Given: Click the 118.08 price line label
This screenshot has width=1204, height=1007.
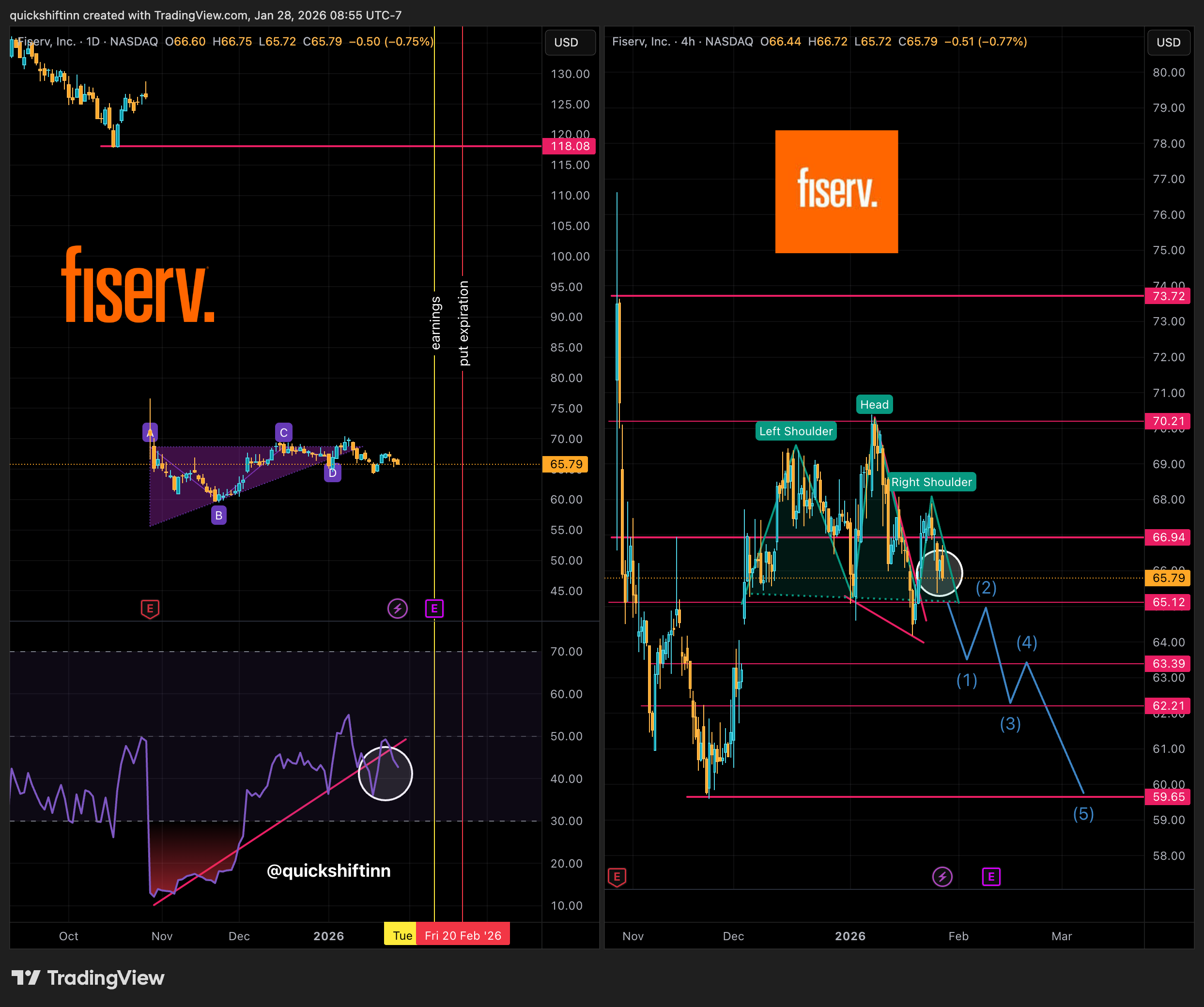Looking at the screenshot, I should pos(570,146).
